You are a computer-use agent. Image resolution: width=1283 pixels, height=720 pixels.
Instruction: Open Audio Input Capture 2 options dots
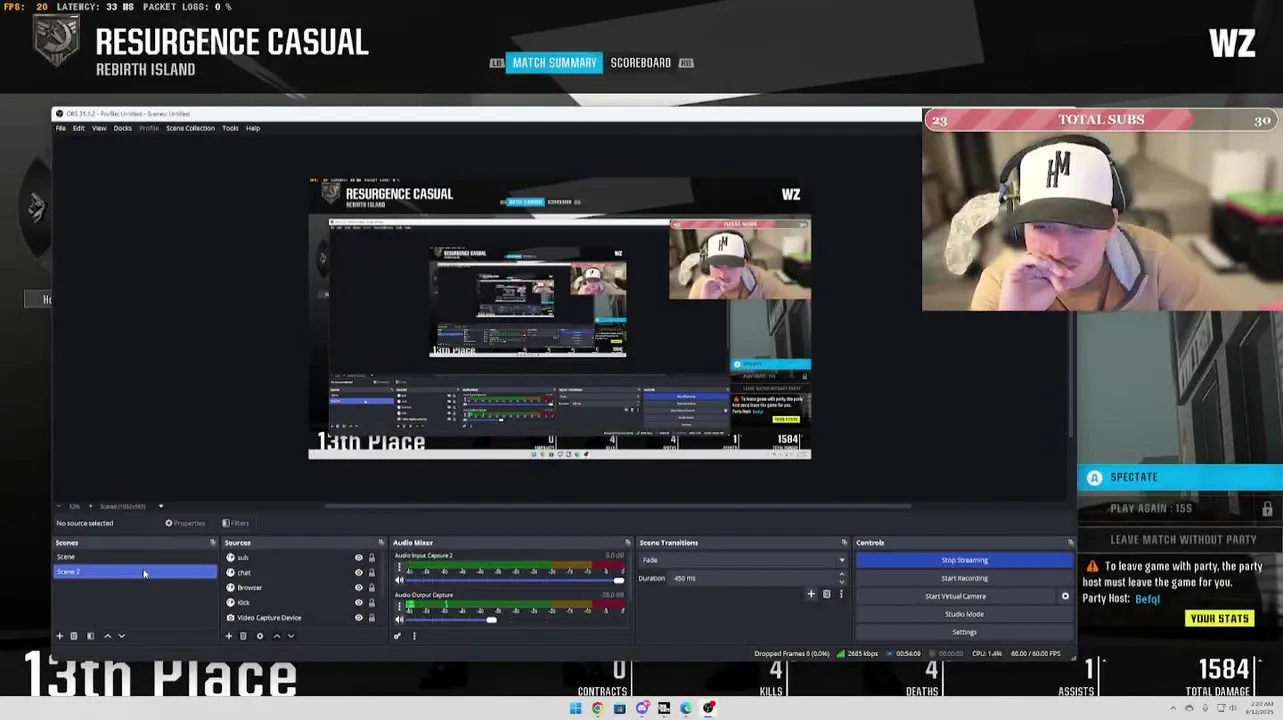400,567
